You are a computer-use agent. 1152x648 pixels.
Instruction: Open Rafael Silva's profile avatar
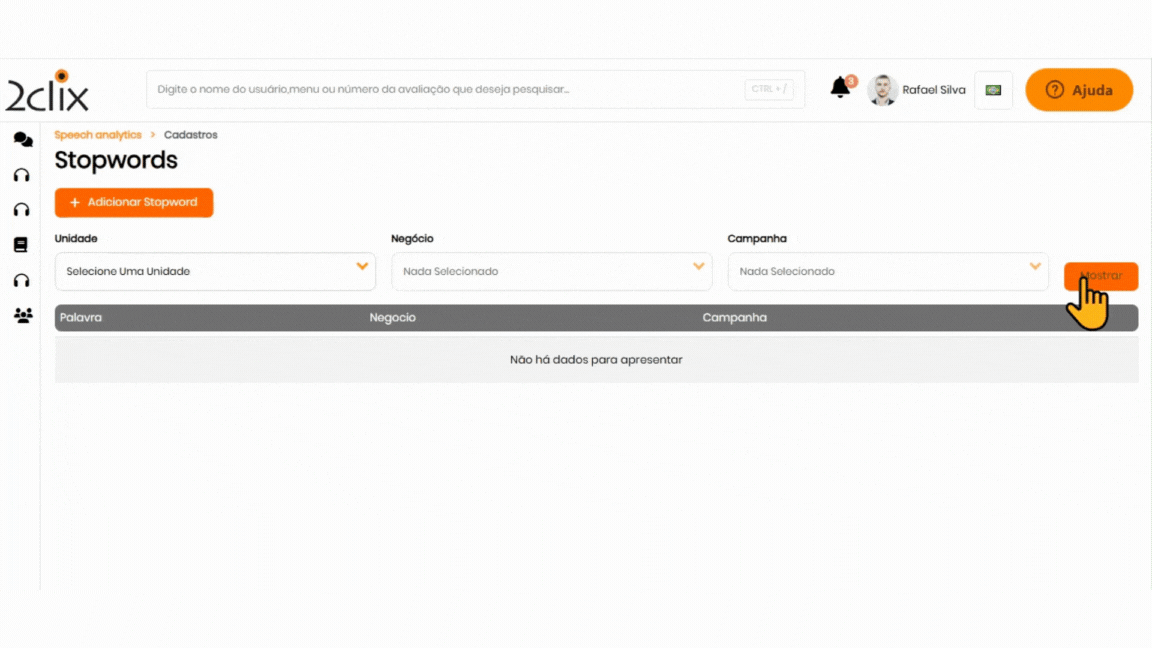pyautogui.click(x=882, y=90)
